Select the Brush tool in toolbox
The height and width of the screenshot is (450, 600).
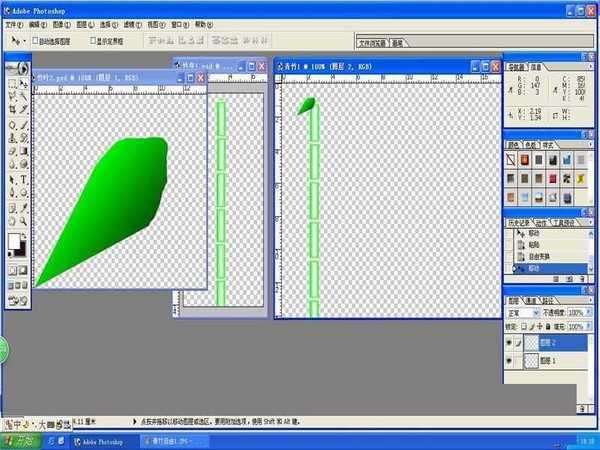coord(24,125)
